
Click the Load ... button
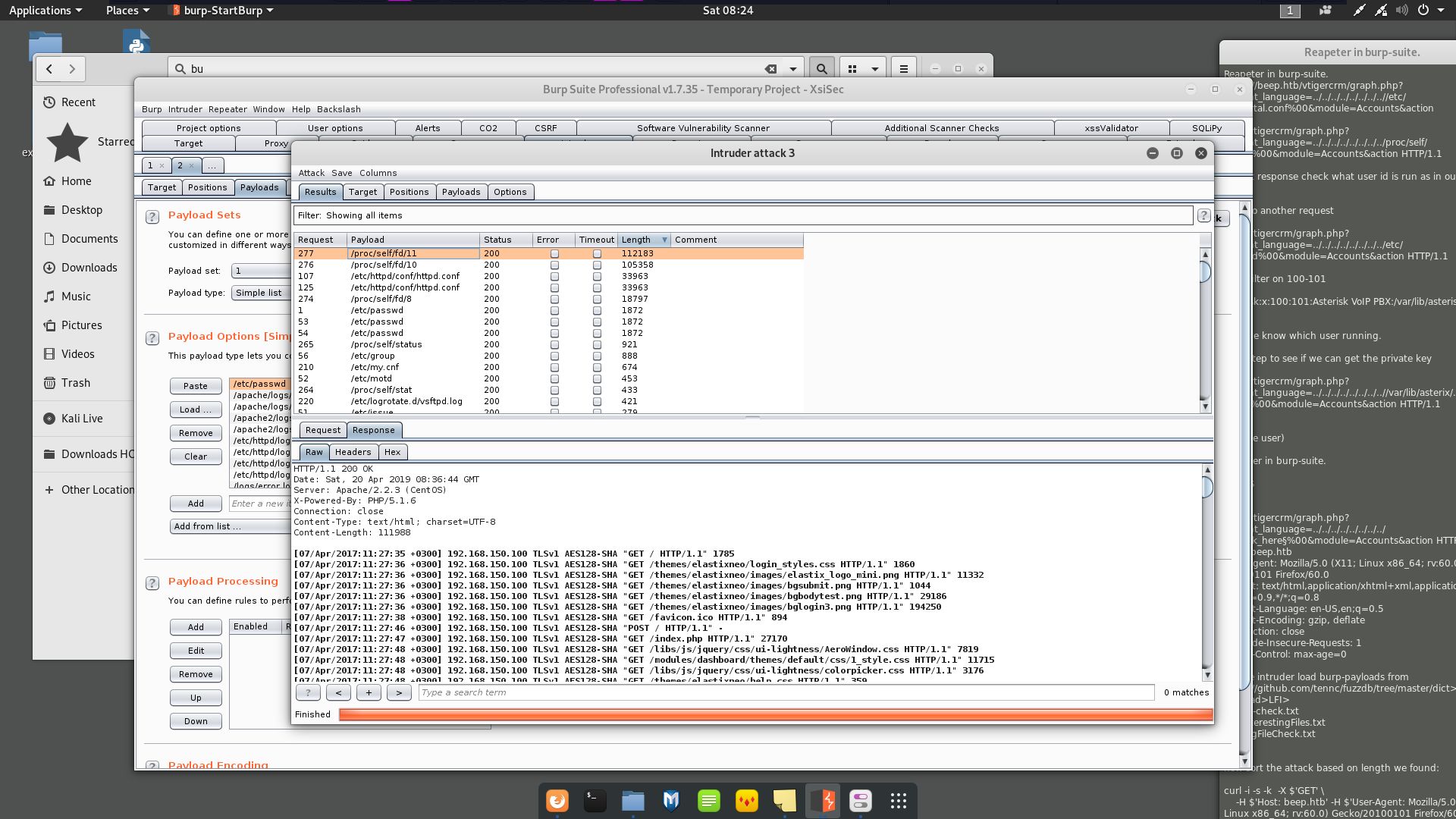click(x=196, y=409)
